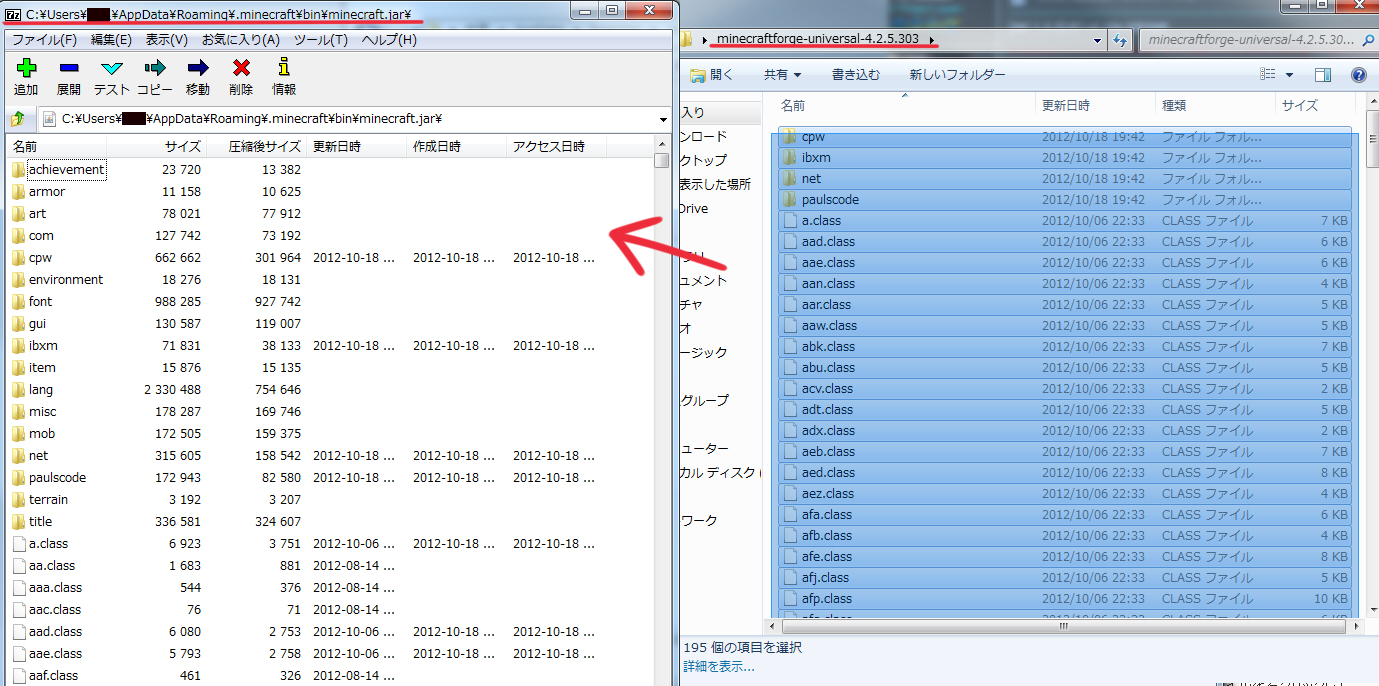Click minecraftforge-universal-4.2.5.303 breadcrumb in Explorer
Viewport: 1379px width, 686px height.
point(820,39)
